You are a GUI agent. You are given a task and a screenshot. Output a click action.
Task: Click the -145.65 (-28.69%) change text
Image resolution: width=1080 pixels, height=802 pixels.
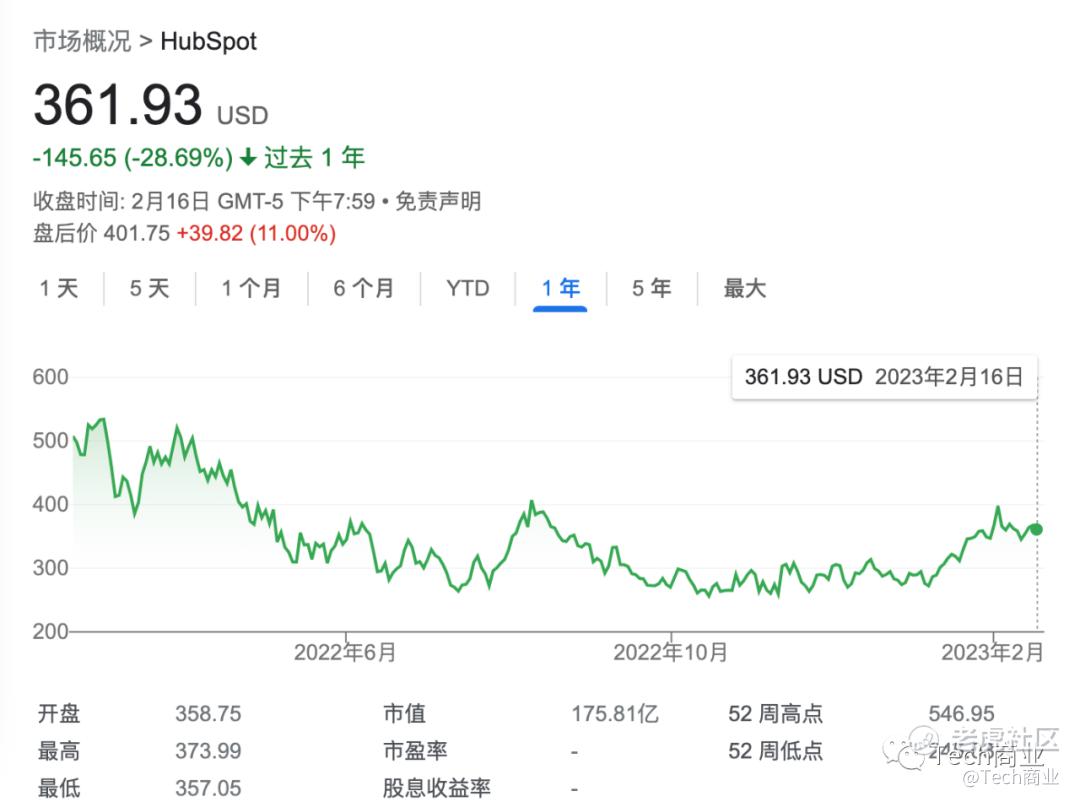pyautogui.click(x=133, y=158)
